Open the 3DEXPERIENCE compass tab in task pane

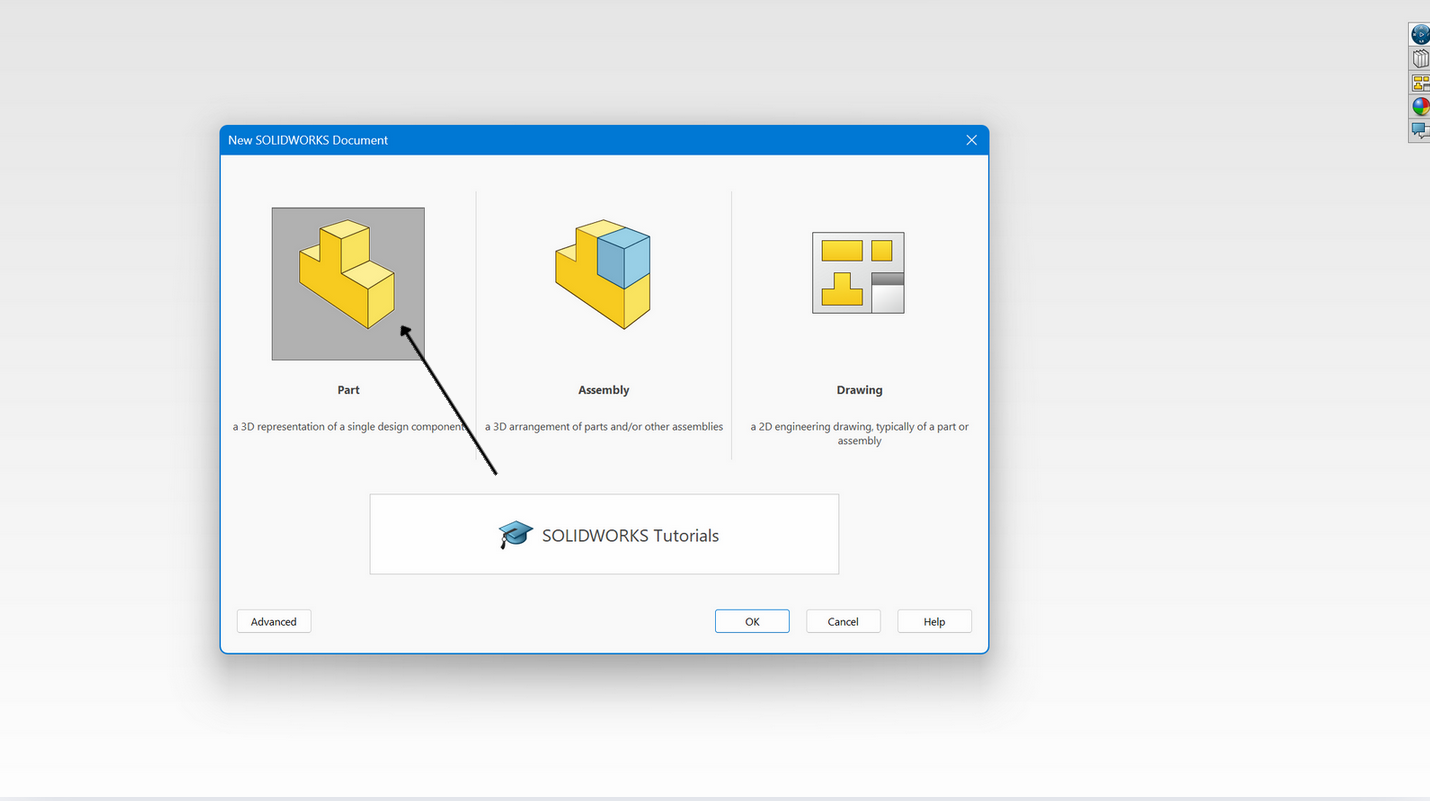pyautogui.click(x=1420, y=34)
